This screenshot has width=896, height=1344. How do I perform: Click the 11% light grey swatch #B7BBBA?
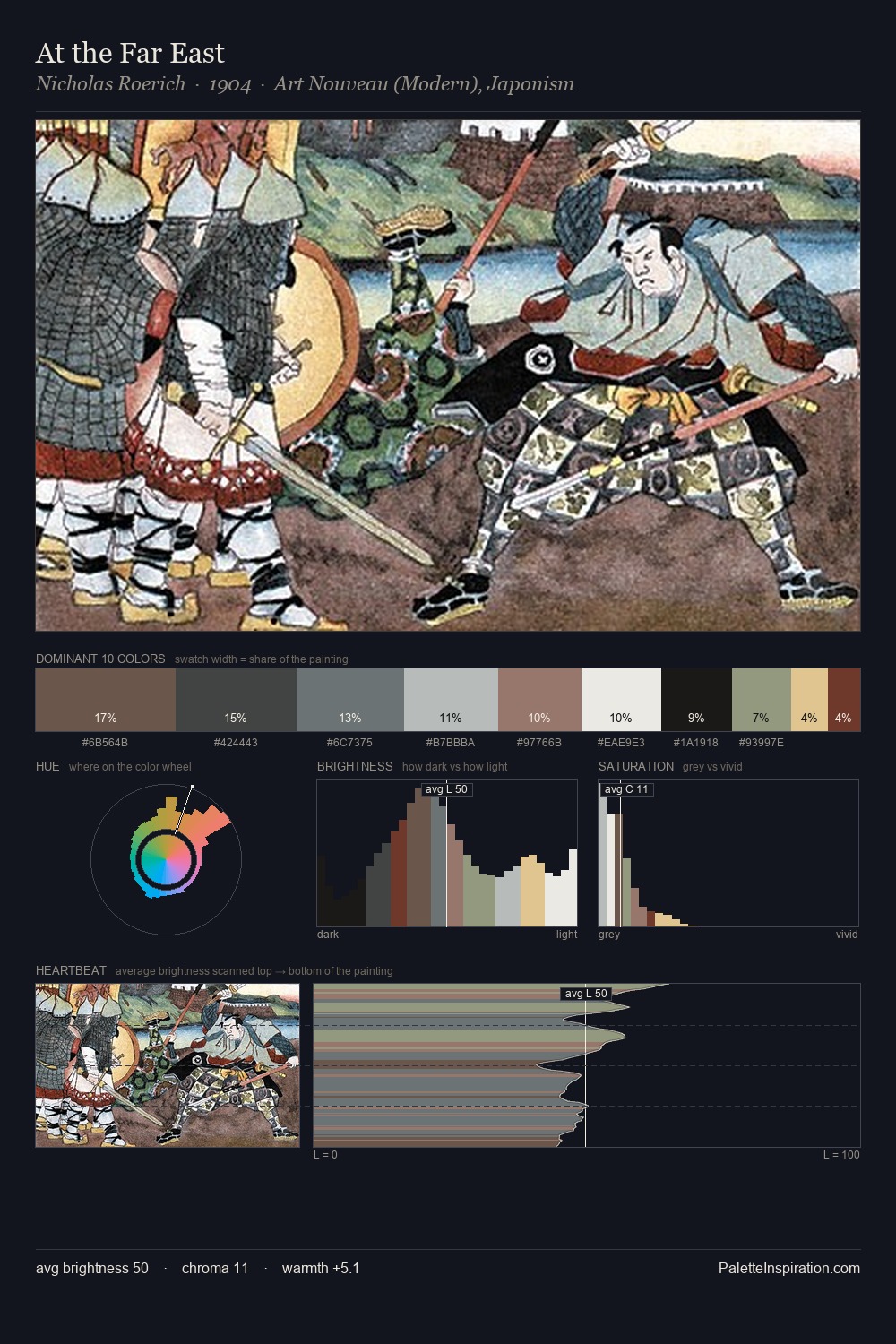[x=451, y=700]
